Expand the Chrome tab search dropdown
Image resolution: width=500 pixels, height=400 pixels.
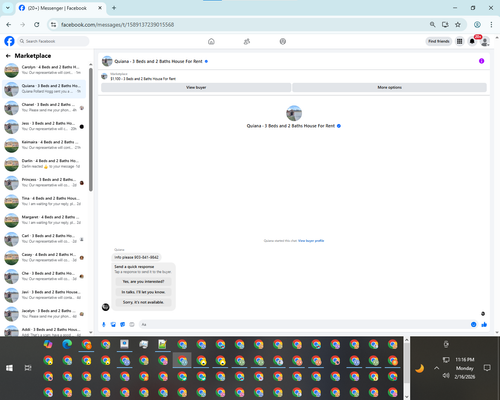pyautogui.click(x=8, y=8)
